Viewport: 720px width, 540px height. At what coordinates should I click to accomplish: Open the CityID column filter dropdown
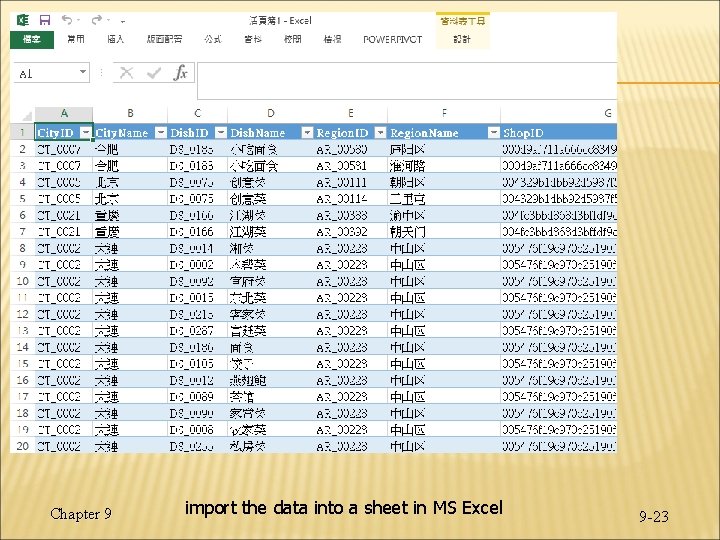[x=85, y=133]
